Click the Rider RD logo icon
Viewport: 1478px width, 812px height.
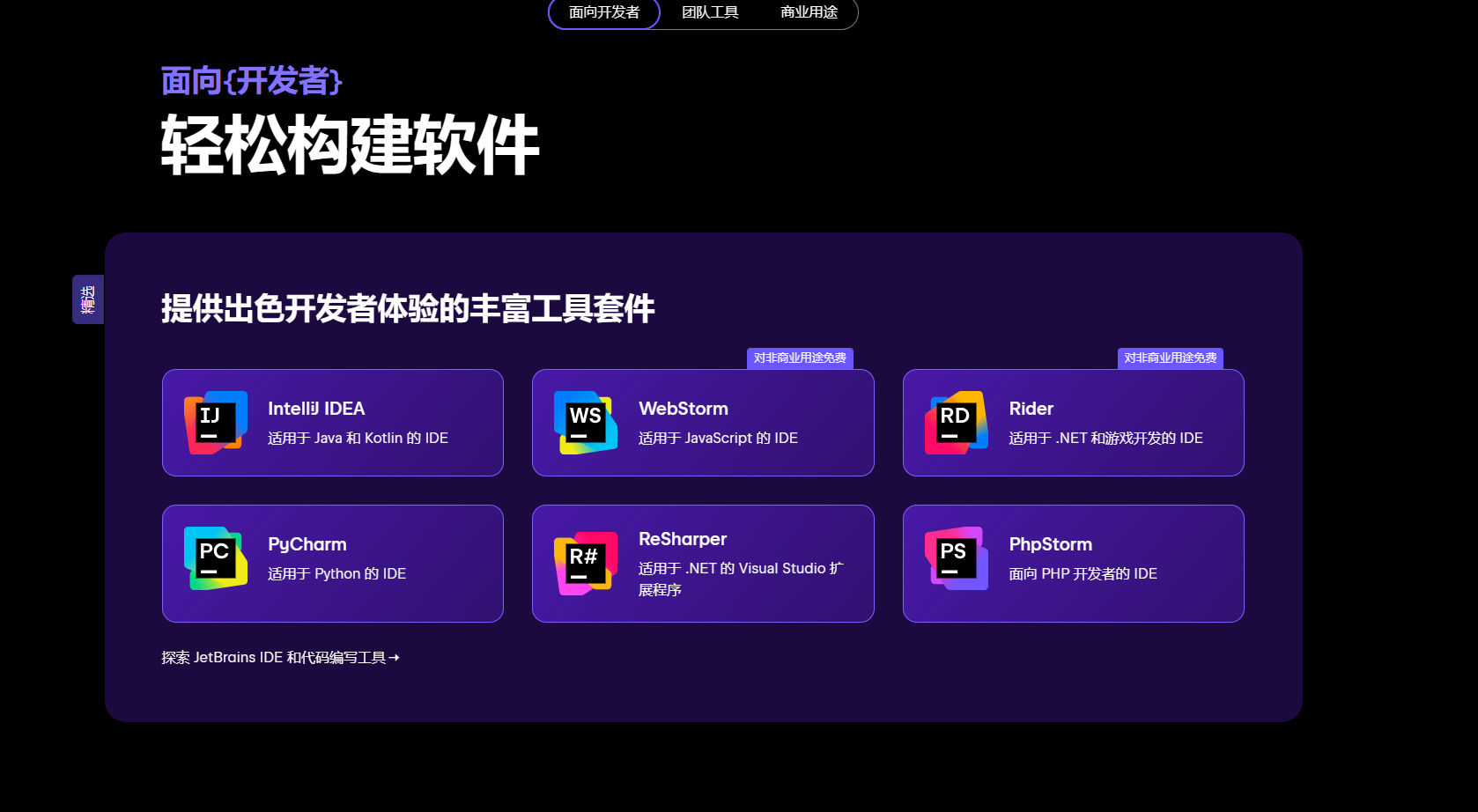957,423
